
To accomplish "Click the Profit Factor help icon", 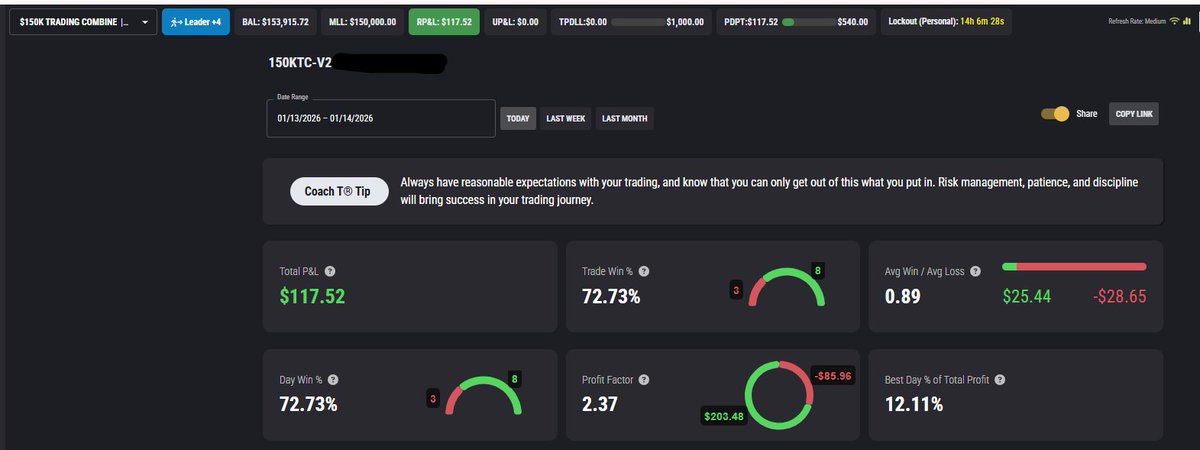I will [645, 380].
